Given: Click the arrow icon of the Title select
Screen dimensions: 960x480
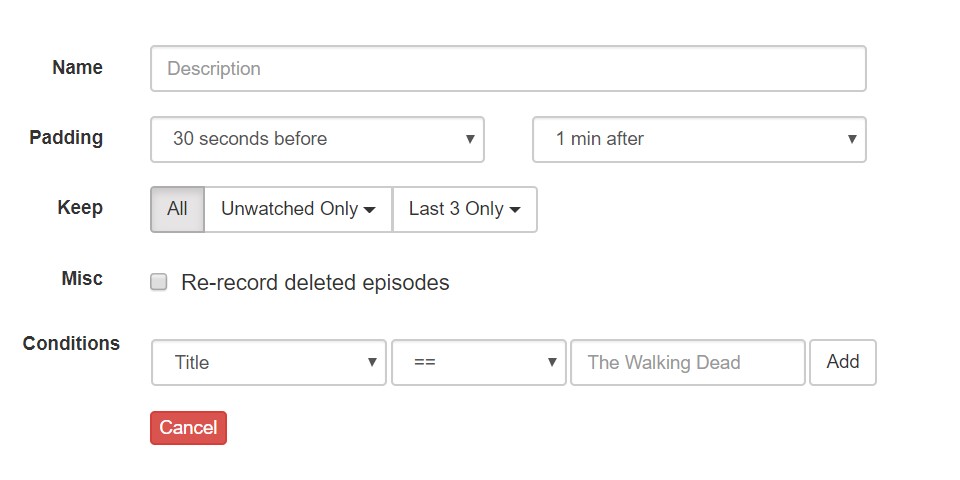Looking at the screenshot, I should point(372,362).
